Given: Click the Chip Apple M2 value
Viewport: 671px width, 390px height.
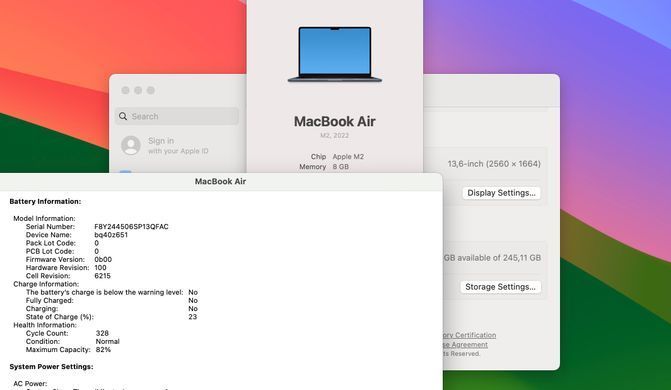Looking at the screenshot, I should [348, 157].
